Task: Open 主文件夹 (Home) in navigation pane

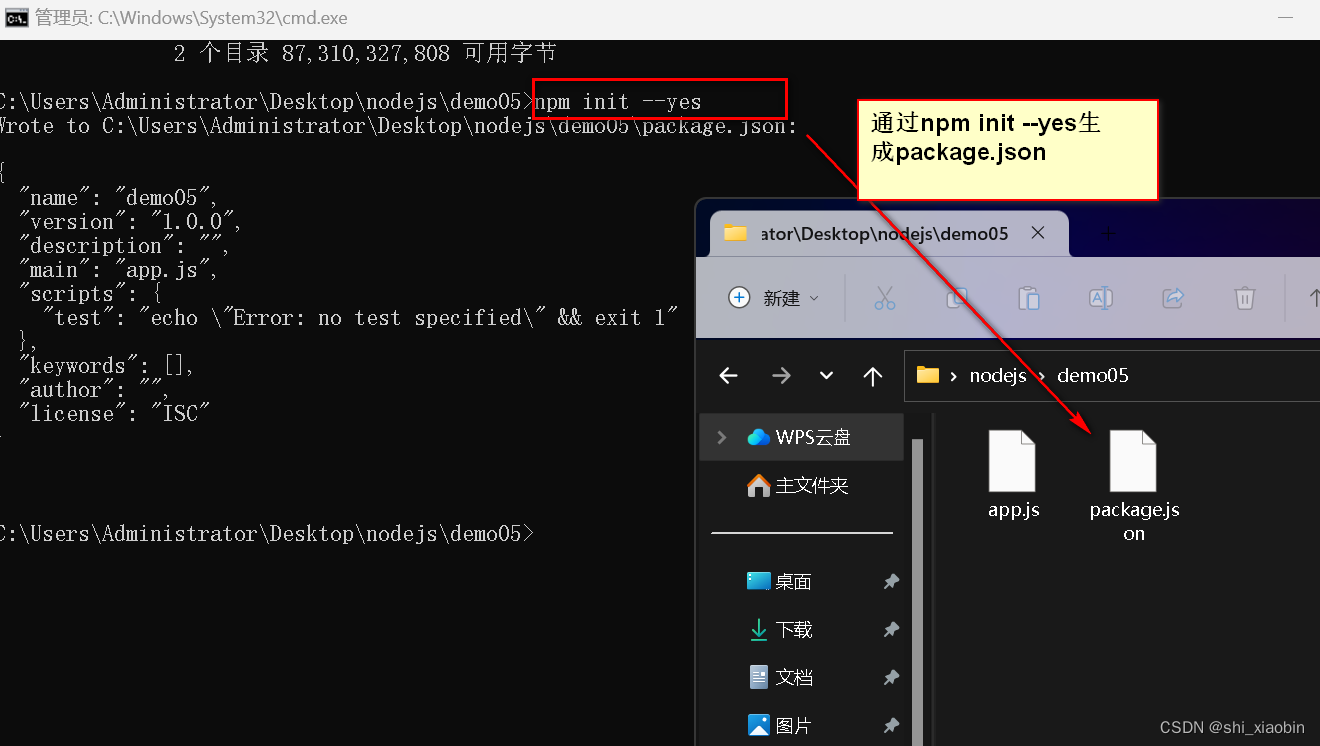Action: click(x=798, y=485)
